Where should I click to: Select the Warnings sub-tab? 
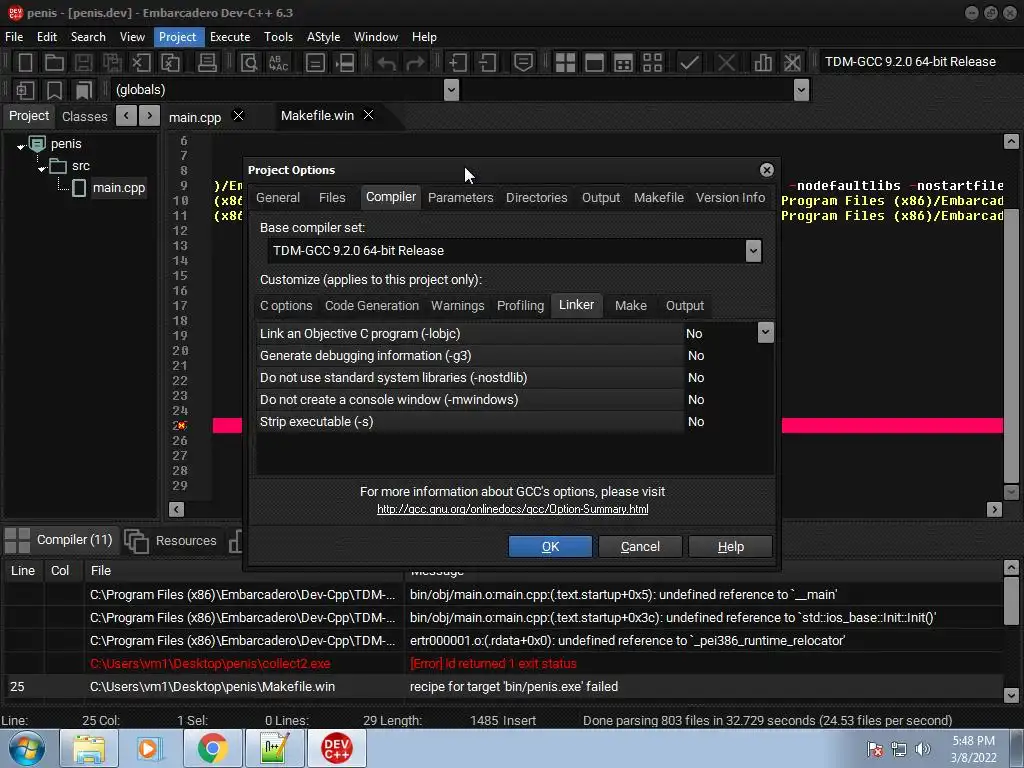(x=457, y=306)
